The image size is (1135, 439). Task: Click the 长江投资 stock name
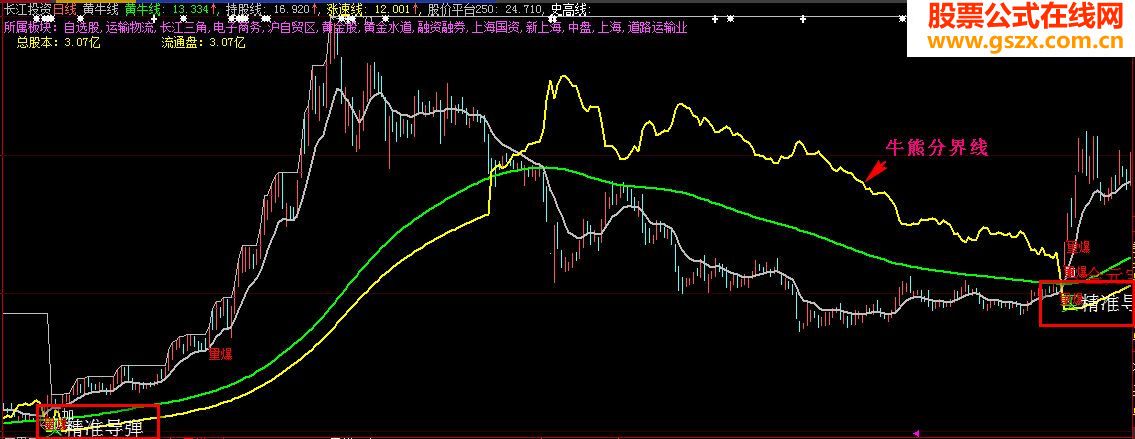27,10
